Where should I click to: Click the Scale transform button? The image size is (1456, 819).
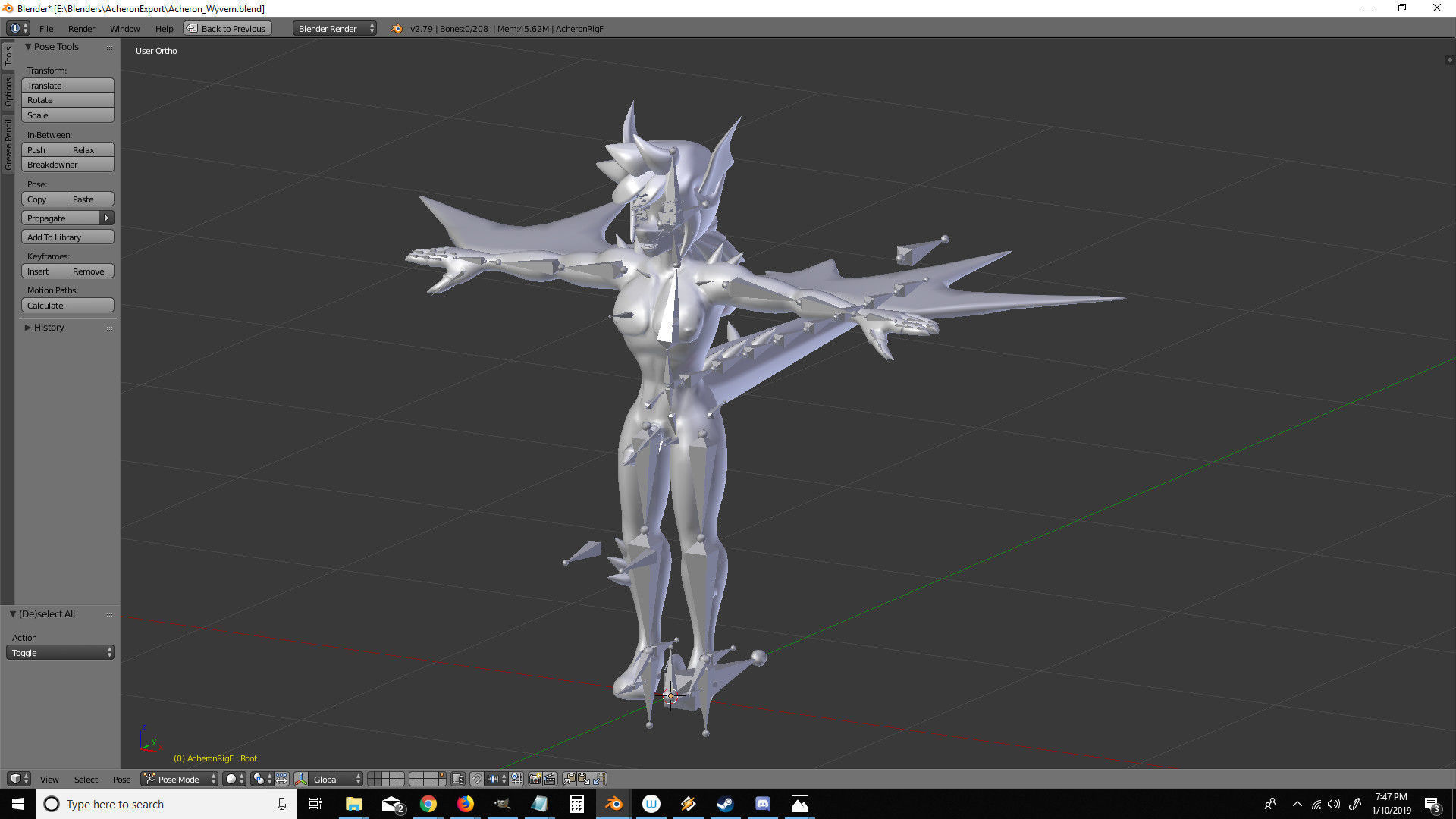click(67, 115)
